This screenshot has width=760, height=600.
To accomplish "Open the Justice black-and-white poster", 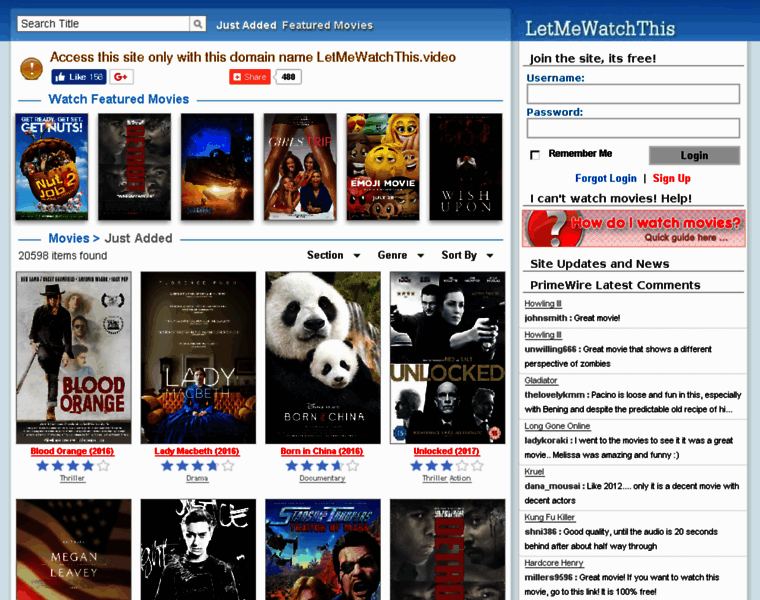I will [198, 550].
